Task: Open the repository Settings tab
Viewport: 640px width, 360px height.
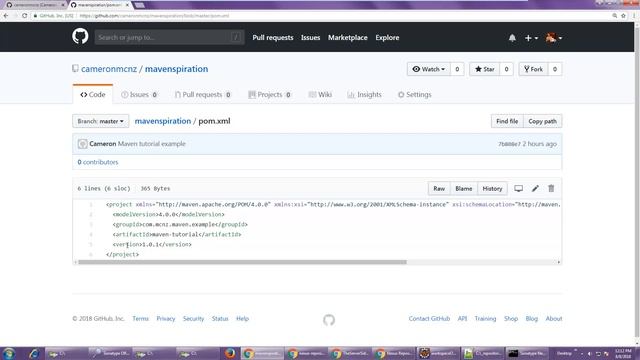Action: [x=414, y=94]
